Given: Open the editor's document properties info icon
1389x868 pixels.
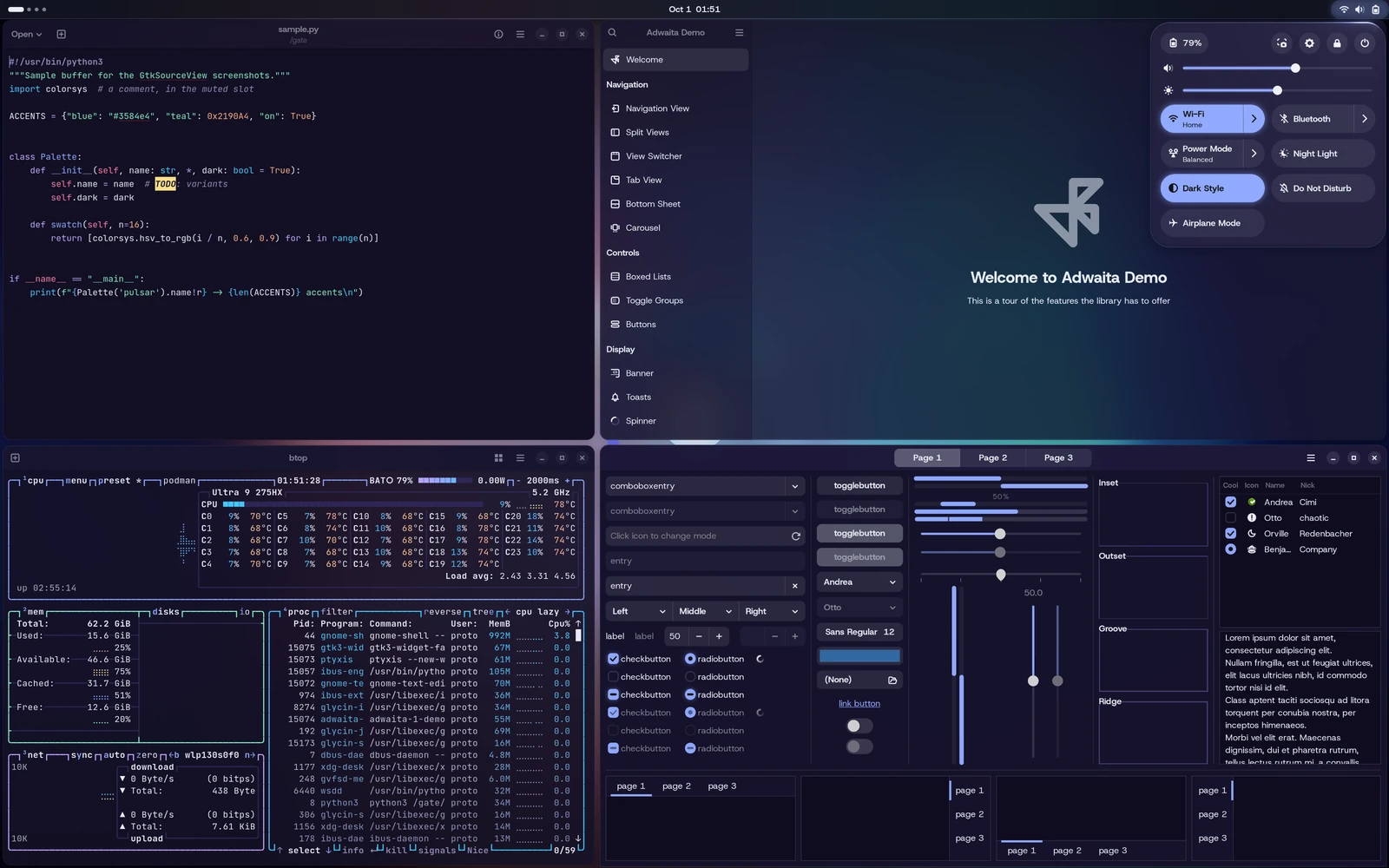Looking at the screenshot, I should click(x=498, y=34).
